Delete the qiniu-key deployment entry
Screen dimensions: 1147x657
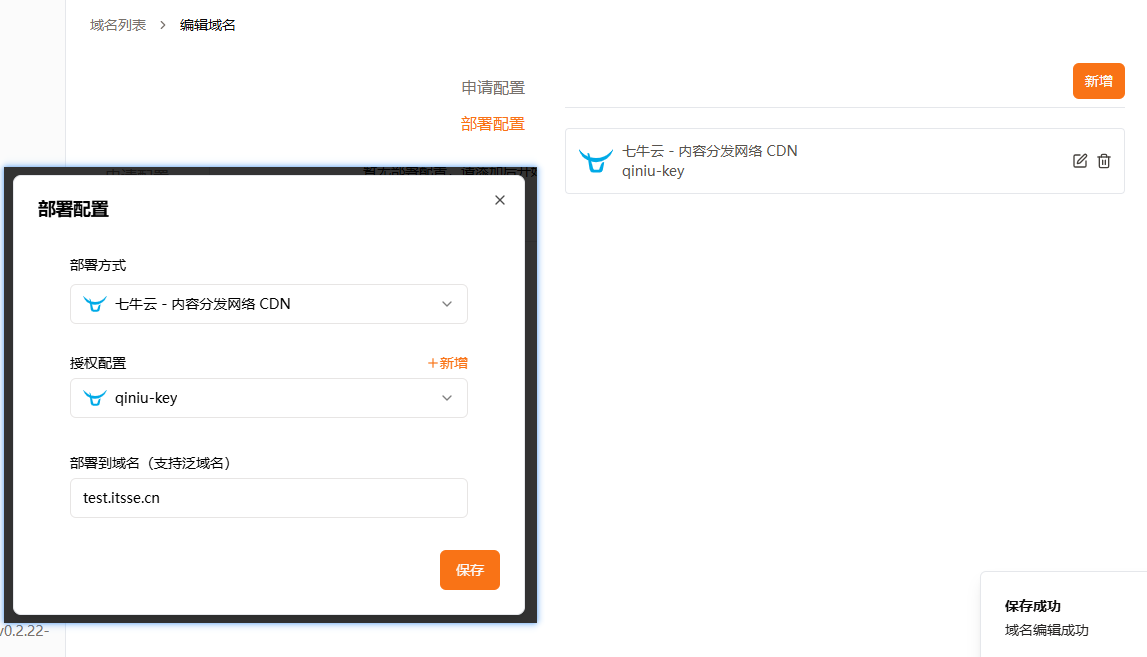[1104, 161]
